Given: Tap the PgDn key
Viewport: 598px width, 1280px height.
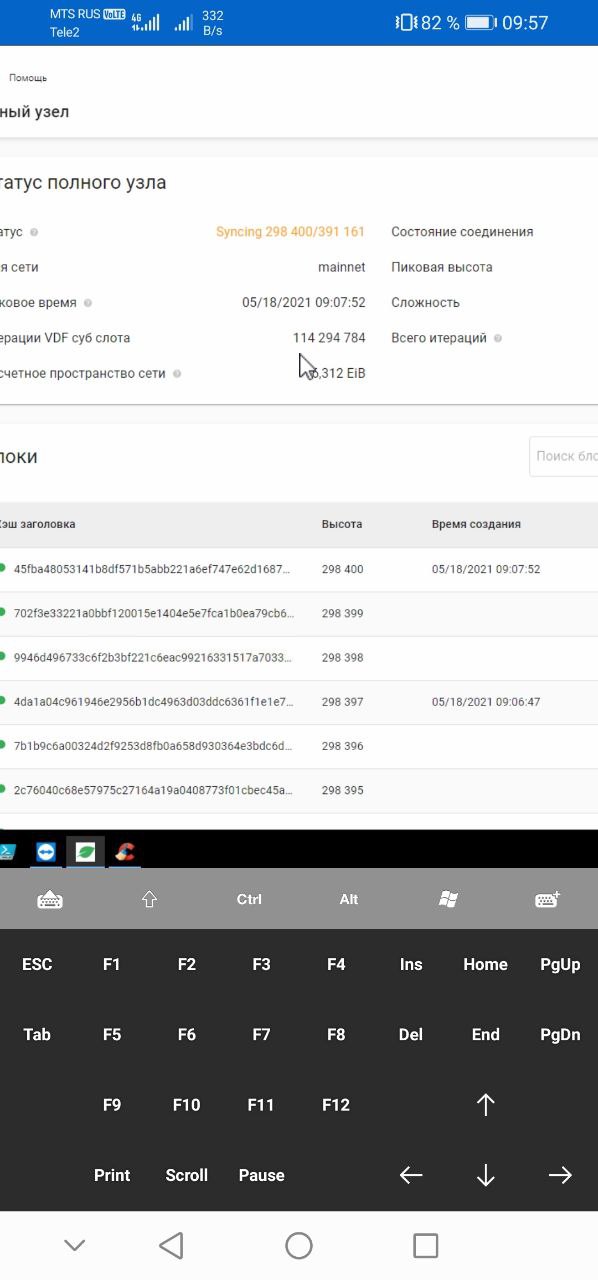Looking at the screenshot, I should [560, 1034].
